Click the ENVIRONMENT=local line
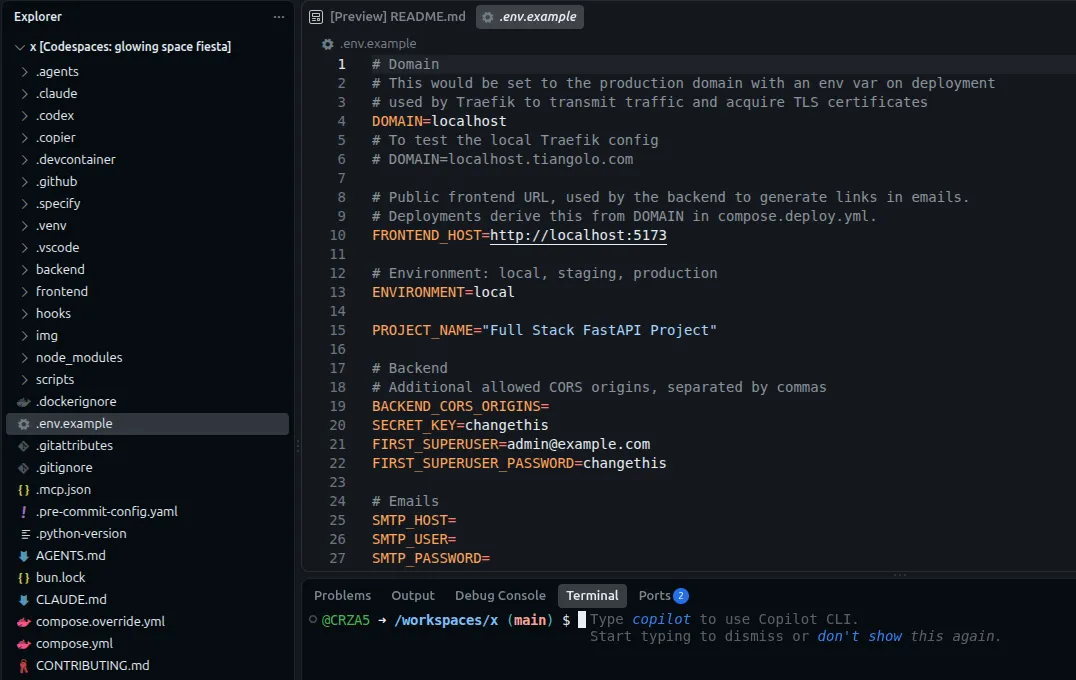This screenshot has height=680, width=1076. tap(443, 292)
